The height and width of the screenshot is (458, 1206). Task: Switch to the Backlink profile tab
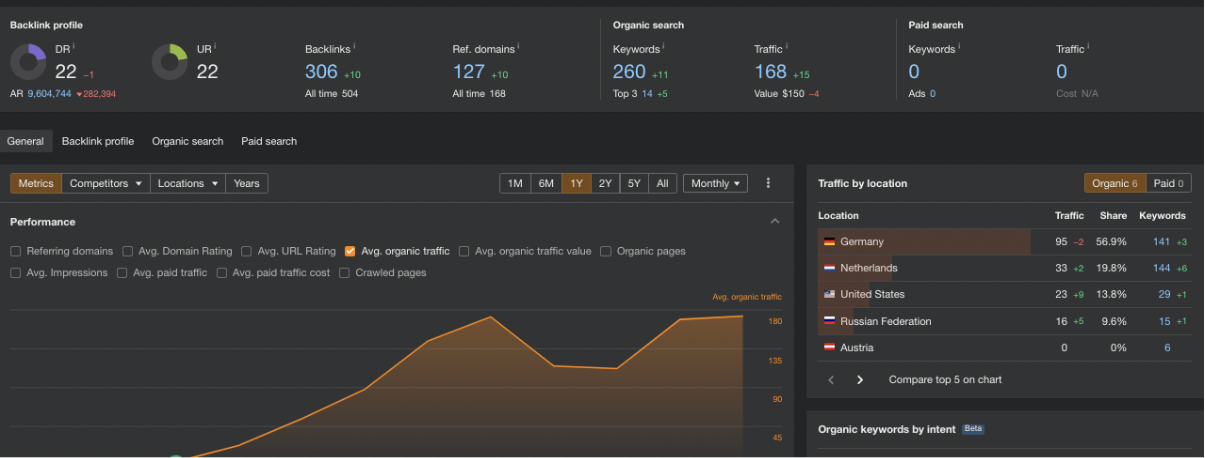pos(98,141)
